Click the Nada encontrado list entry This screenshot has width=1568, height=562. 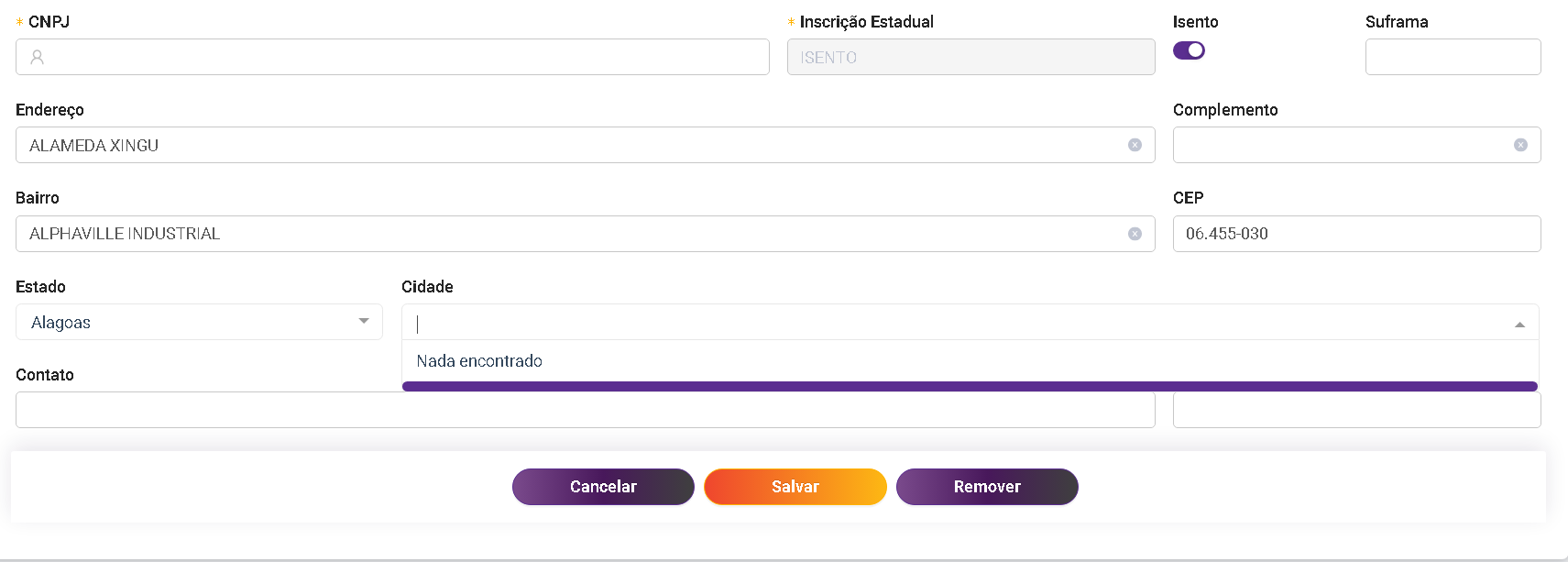click(x=479, y=361)
